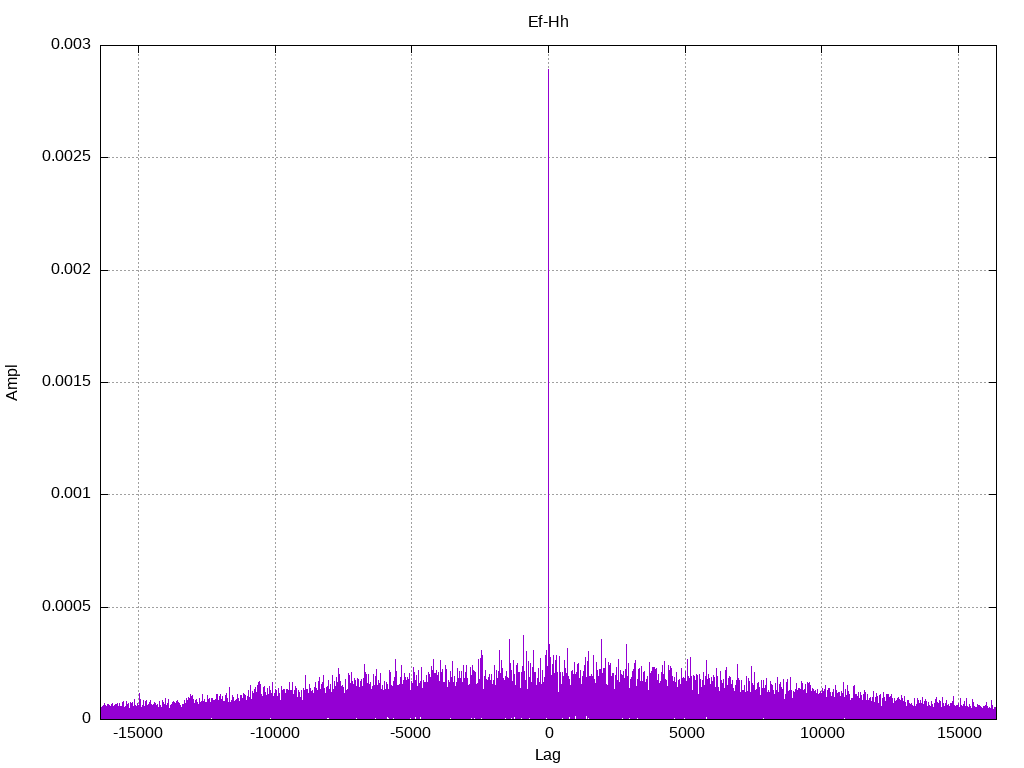Click the 0.0015 y-axis tick label
Screen dimensions: 1024x768
(66, 381)
